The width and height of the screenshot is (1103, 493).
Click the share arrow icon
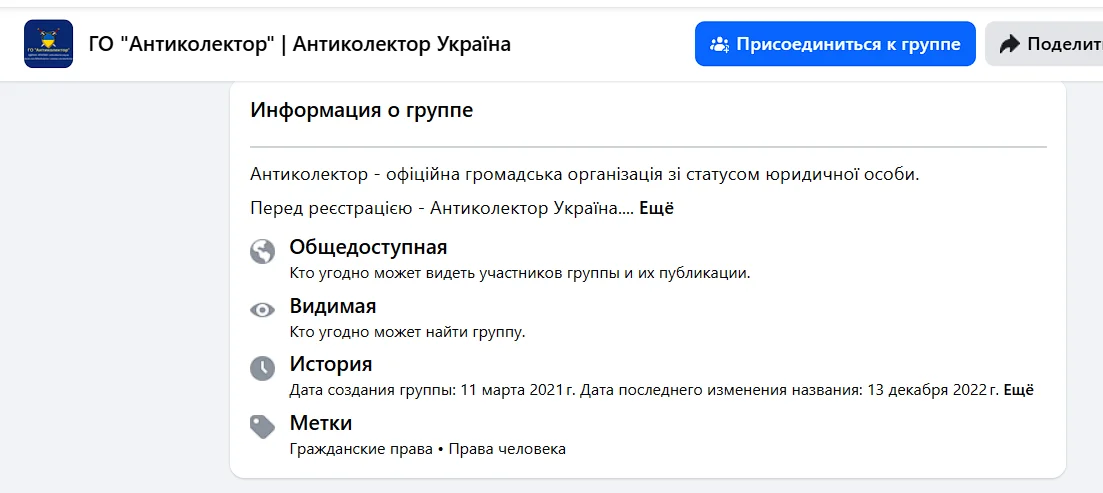click(x=1009, y=44)
